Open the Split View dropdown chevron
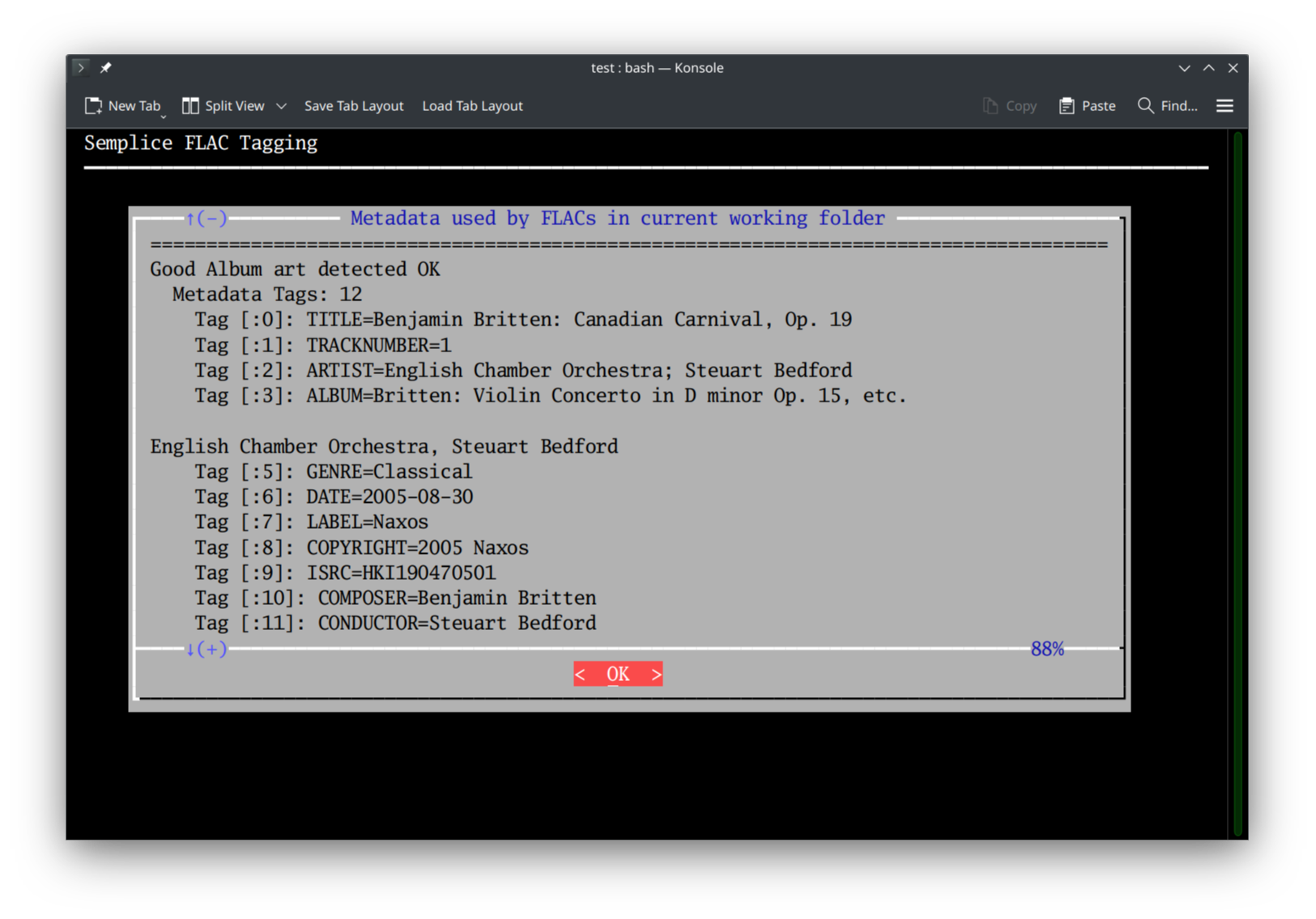The image size is (1316, 919). (282, 106)
